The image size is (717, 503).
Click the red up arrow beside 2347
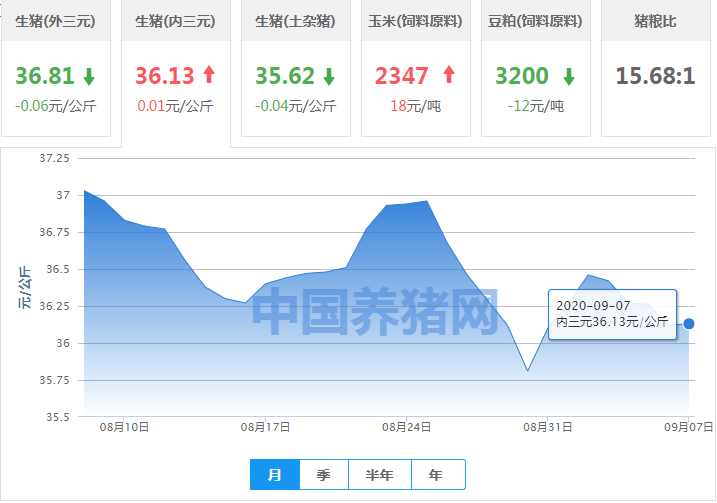[x=448, y=75]
